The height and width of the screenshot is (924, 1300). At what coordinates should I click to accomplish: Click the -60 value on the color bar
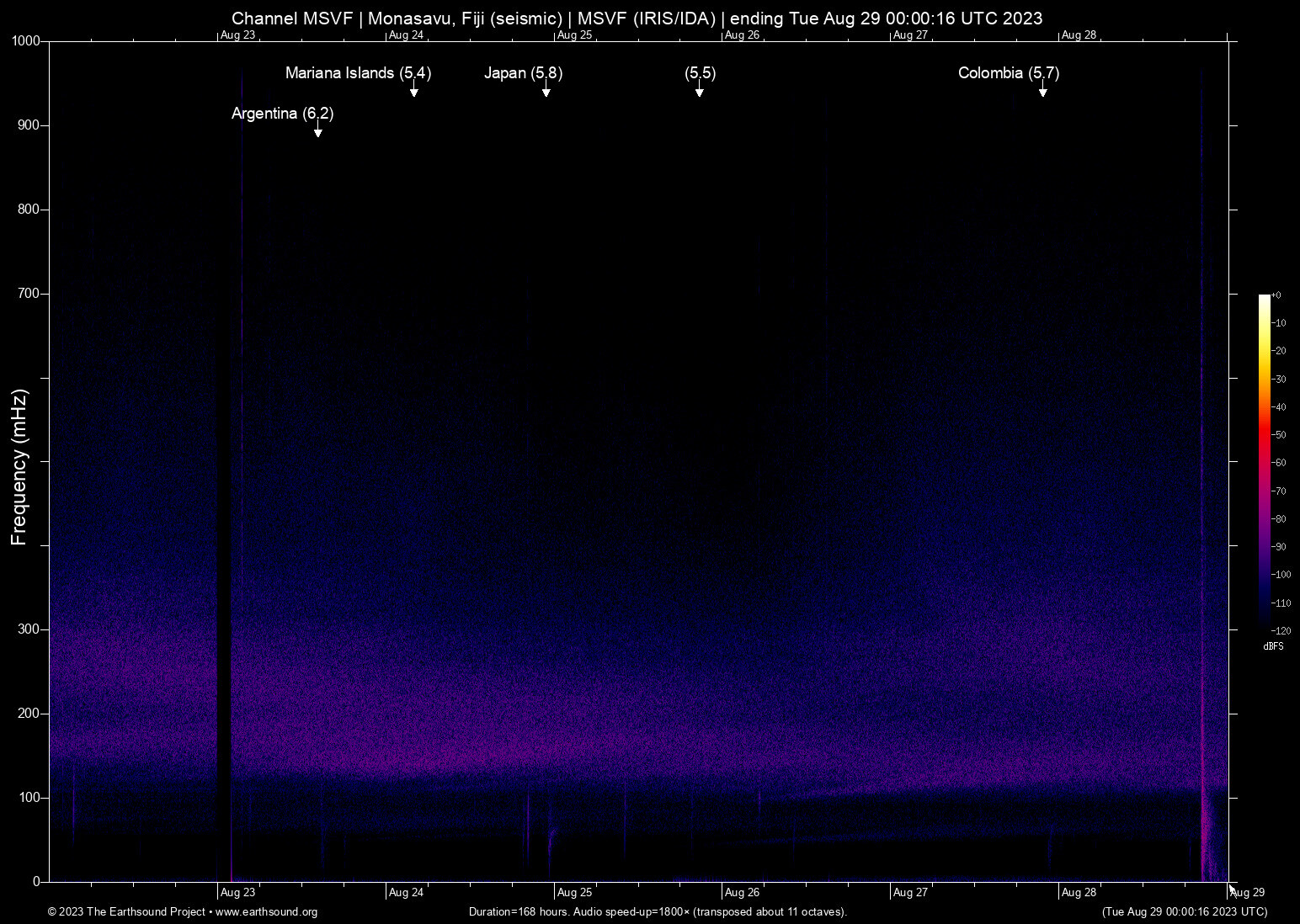1278,462
